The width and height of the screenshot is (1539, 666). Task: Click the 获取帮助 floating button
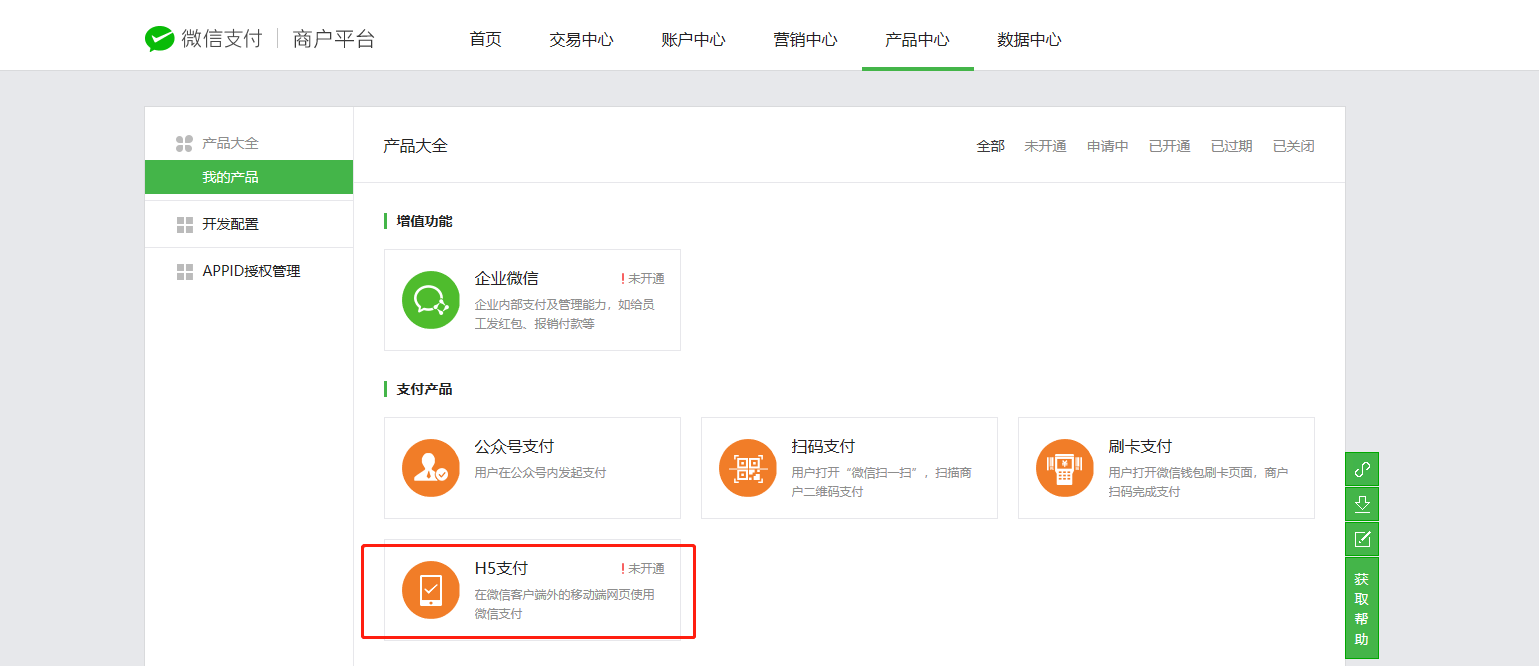[x=1362, y=608]
